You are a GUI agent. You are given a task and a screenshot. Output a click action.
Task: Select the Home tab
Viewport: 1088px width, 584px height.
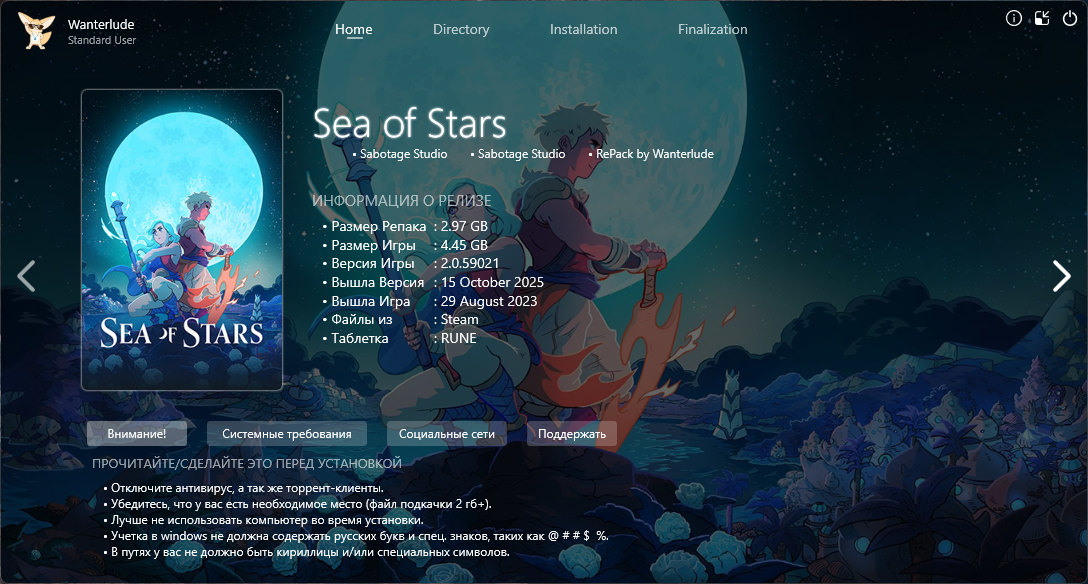(354, 29)
